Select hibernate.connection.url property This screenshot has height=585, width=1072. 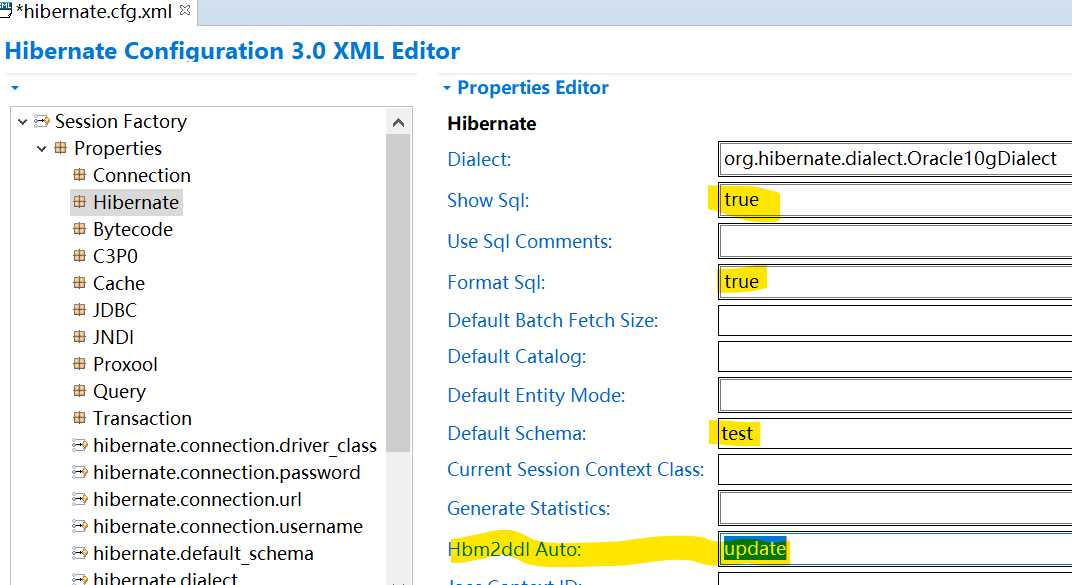[x=197, y=500]
